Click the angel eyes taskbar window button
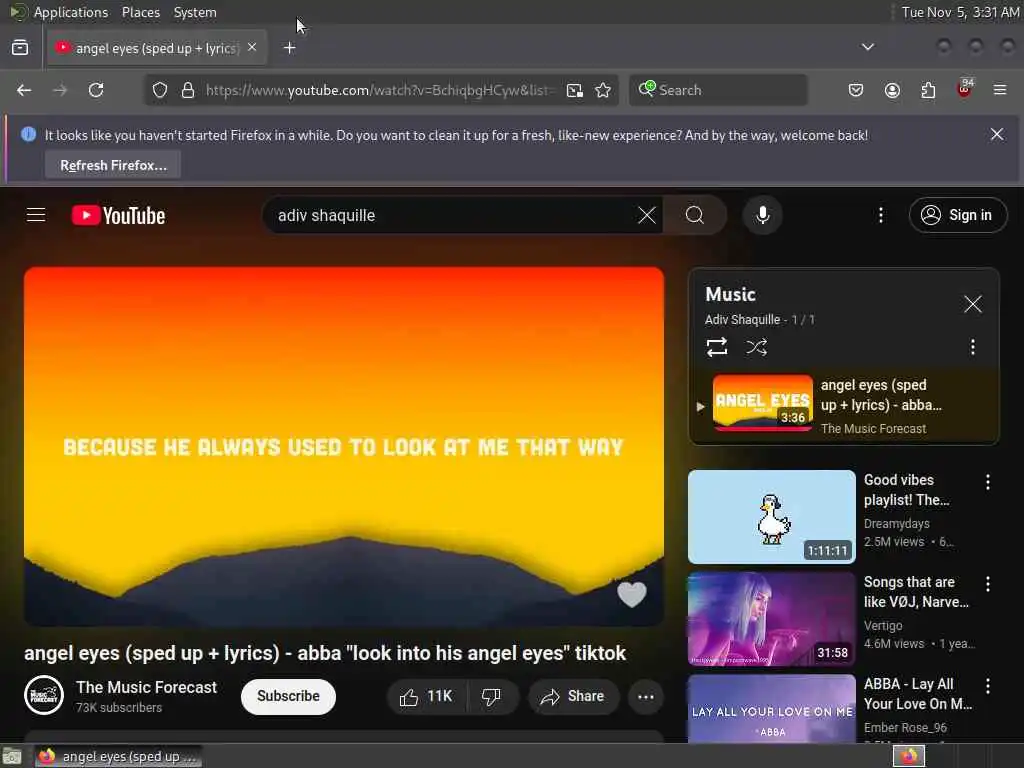 (119, 756)
